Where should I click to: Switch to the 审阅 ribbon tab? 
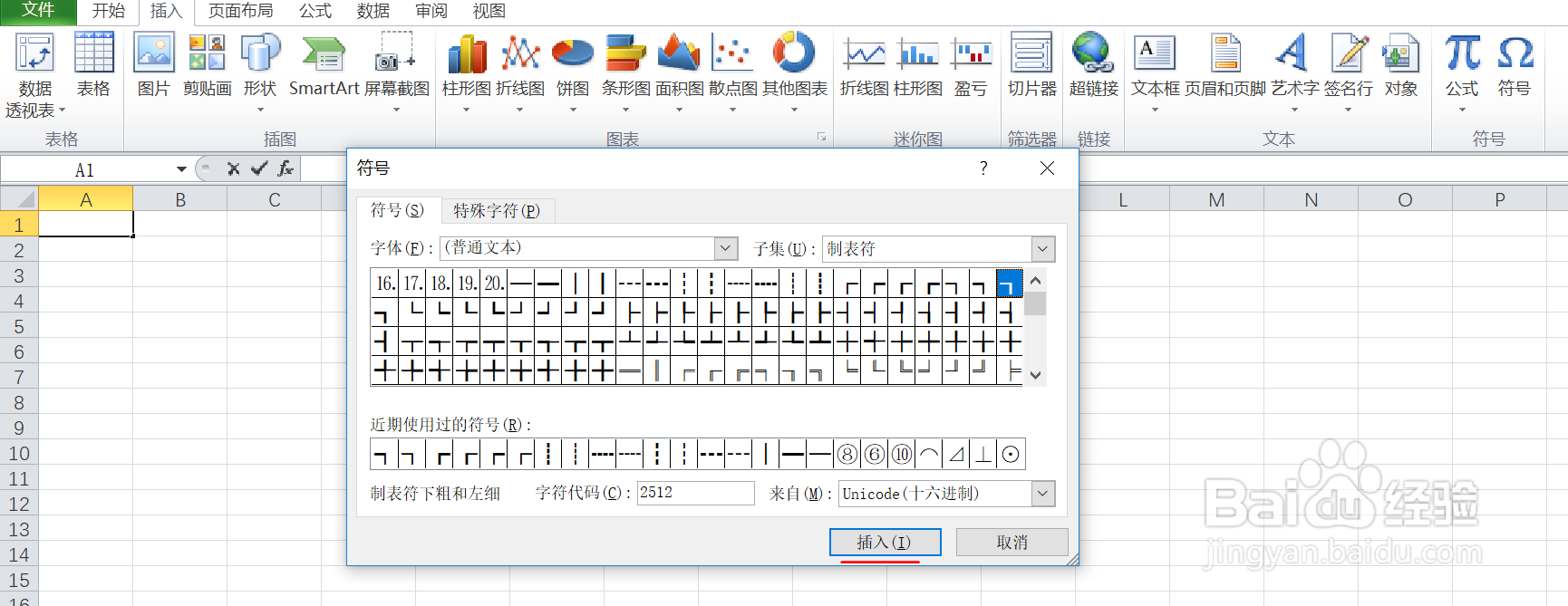431,11
